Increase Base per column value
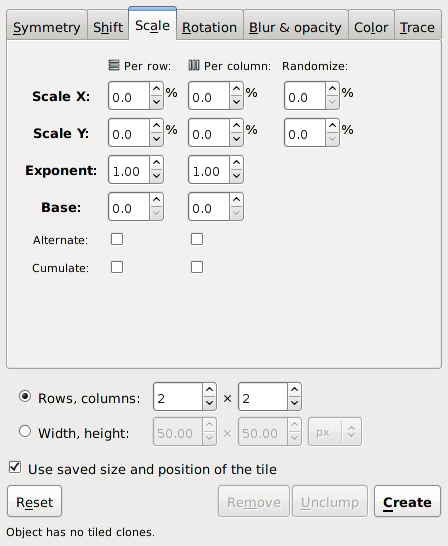Viewport: 448px width, 546px height. pos(237,200)
